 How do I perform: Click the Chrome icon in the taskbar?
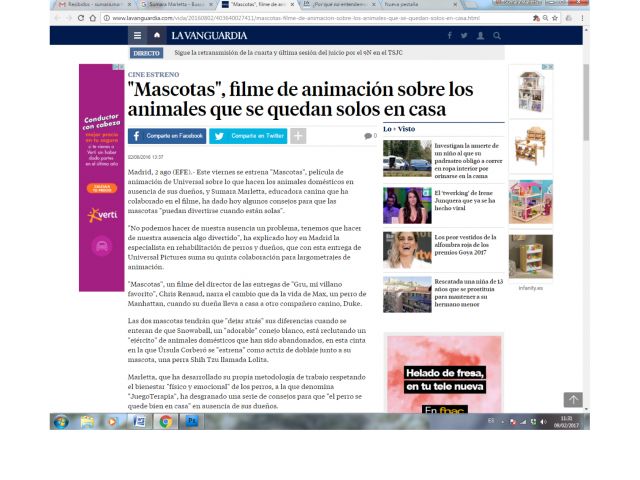point(165,422)
